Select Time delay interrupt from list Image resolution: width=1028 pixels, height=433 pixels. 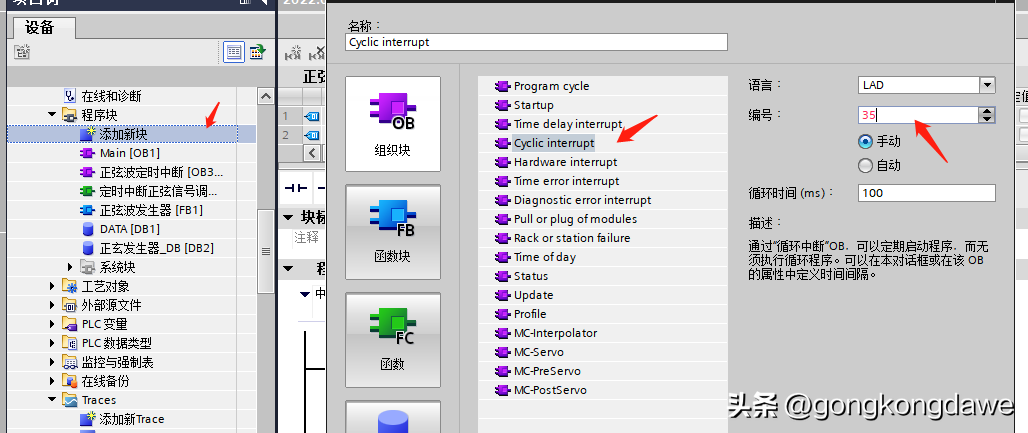point(567,124)
